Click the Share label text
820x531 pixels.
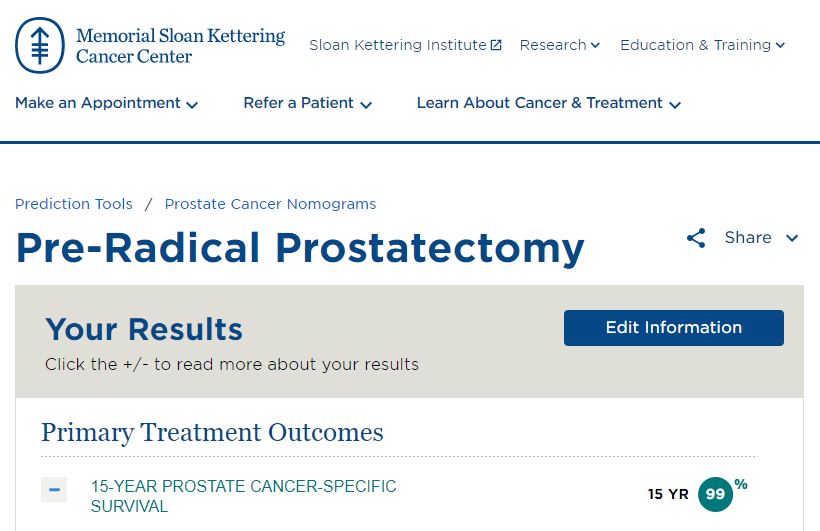[748, 238]
